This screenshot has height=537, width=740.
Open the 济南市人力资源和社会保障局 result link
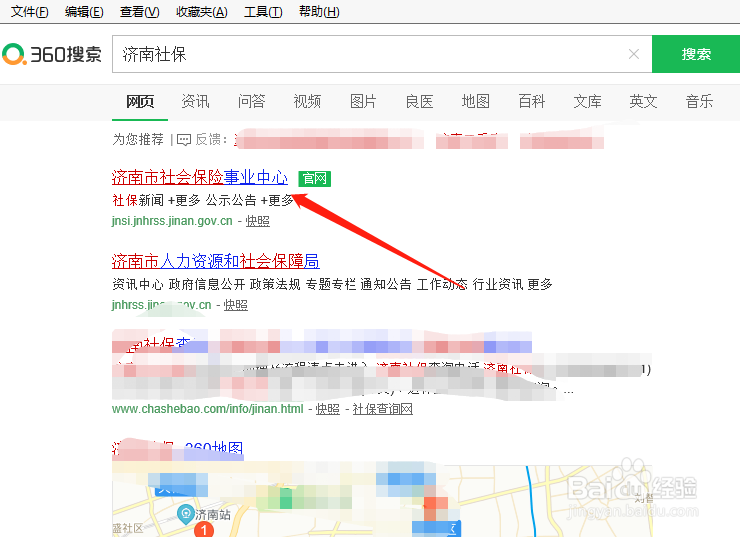216,261
